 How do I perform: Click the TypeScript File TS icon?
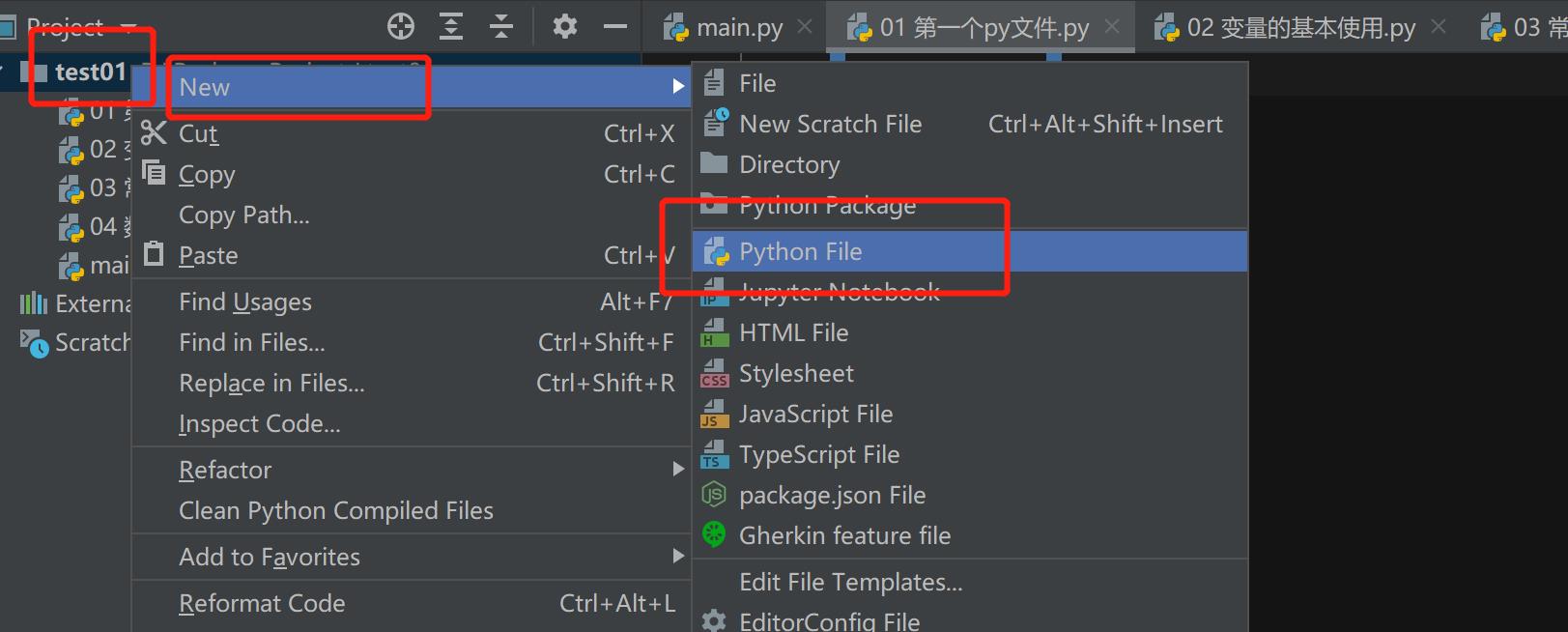[715, 455]
